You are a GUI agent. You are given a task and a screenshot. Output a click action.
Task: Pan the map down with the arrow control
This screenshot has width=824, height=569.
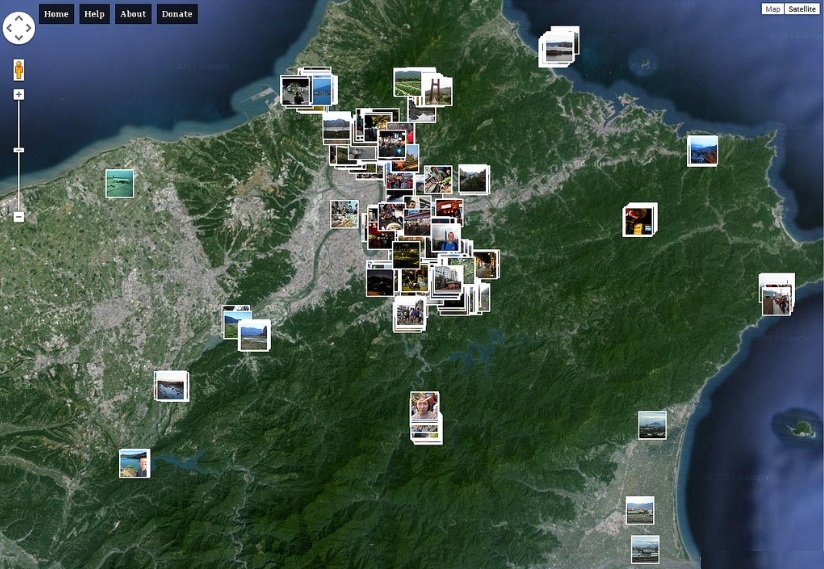click(x=18, y=38)
